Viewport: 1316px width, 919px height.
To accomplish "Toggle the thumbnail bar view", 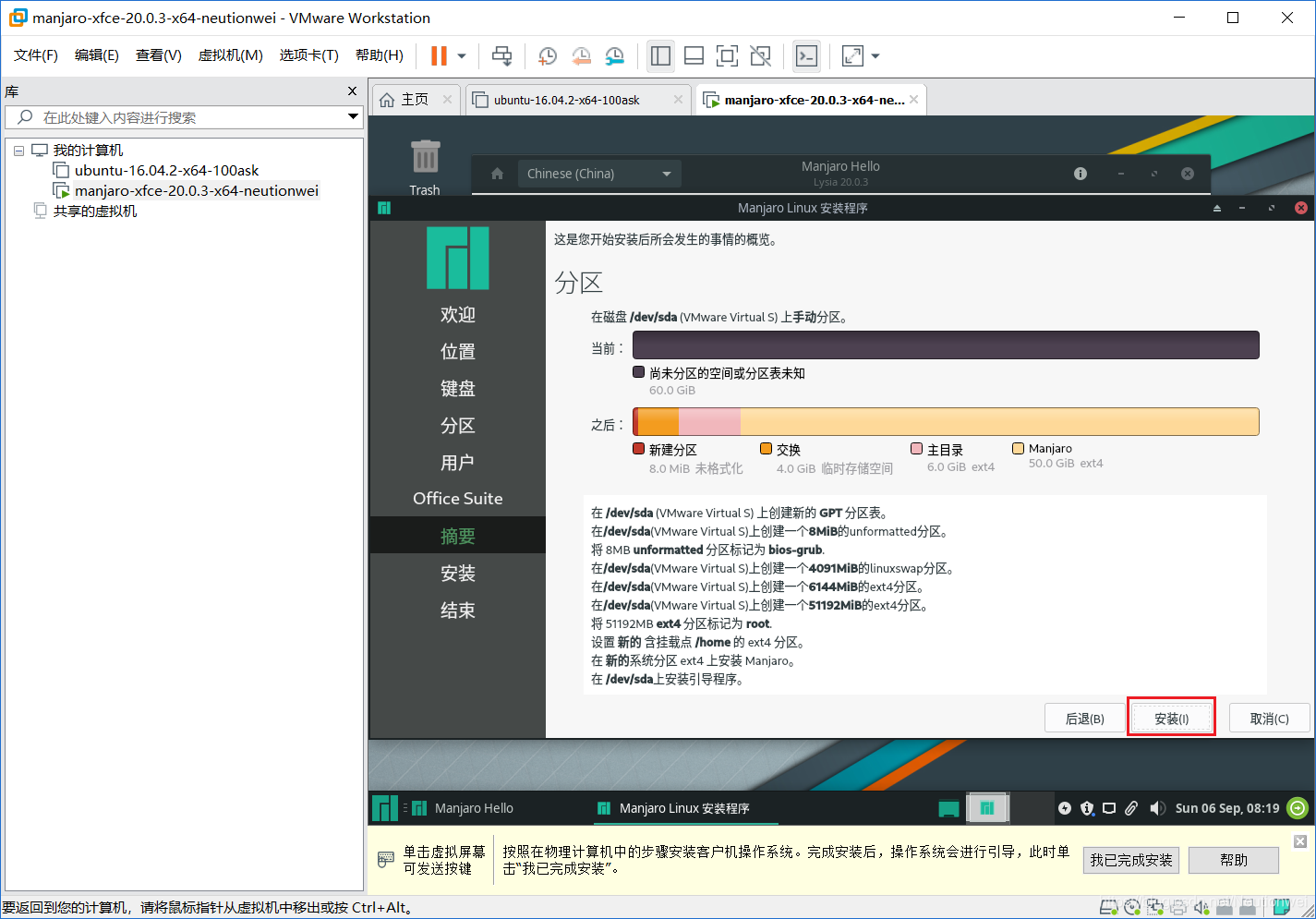I will (694, 56).
